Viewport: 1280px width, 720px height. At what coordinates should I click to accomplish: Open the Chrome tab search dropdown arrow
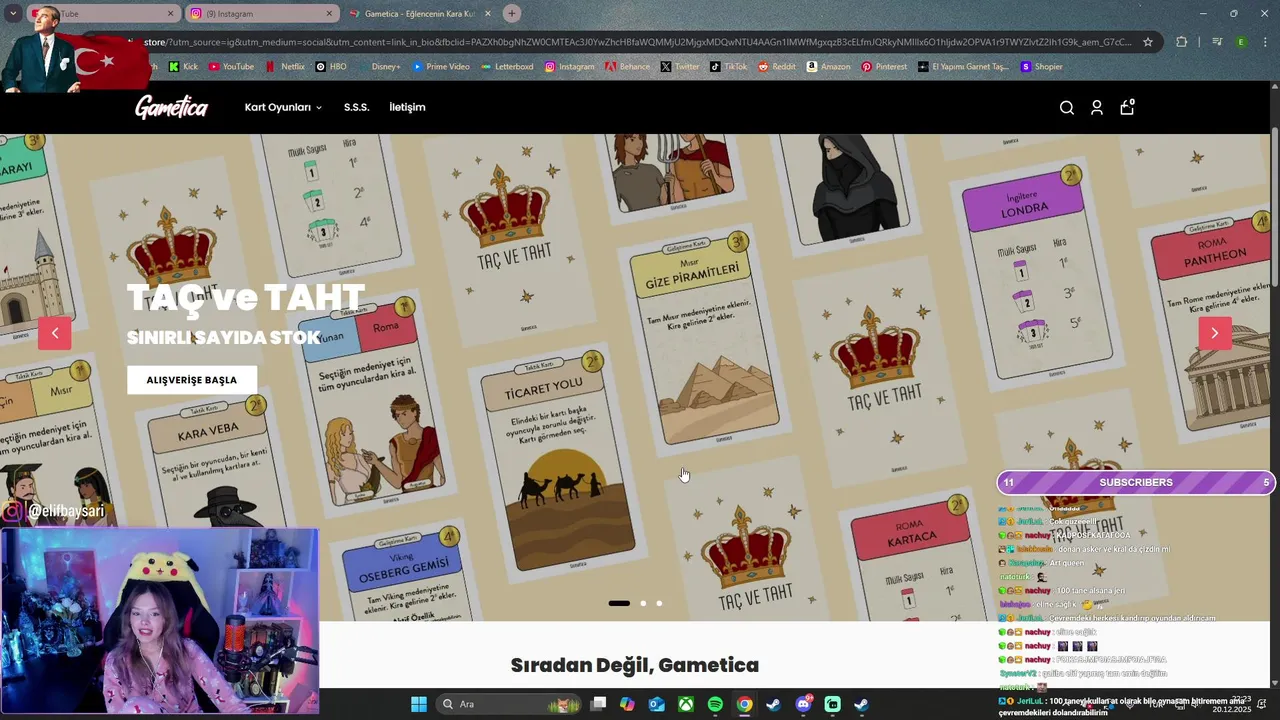point(13,13)
